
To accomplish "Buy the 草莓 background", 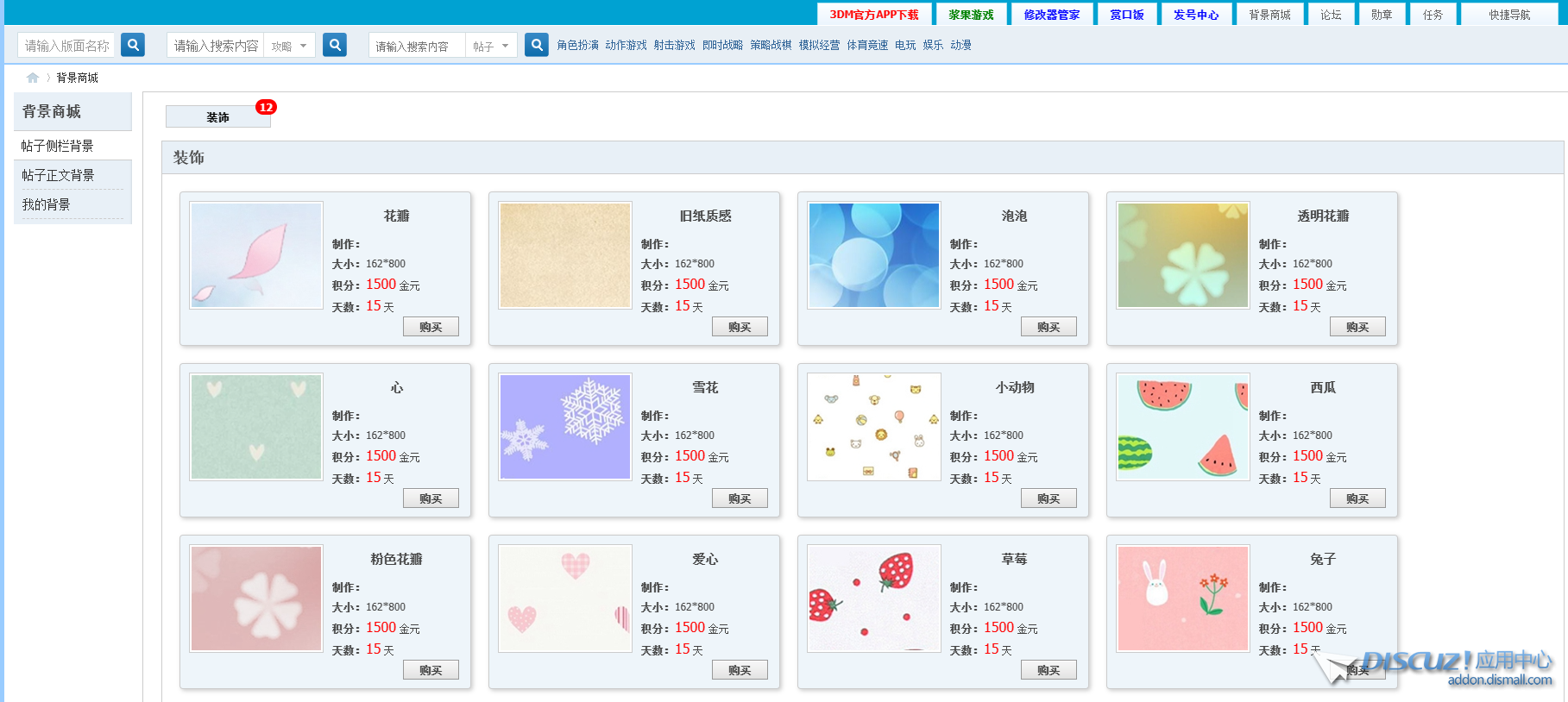I will coord(1048,670).
